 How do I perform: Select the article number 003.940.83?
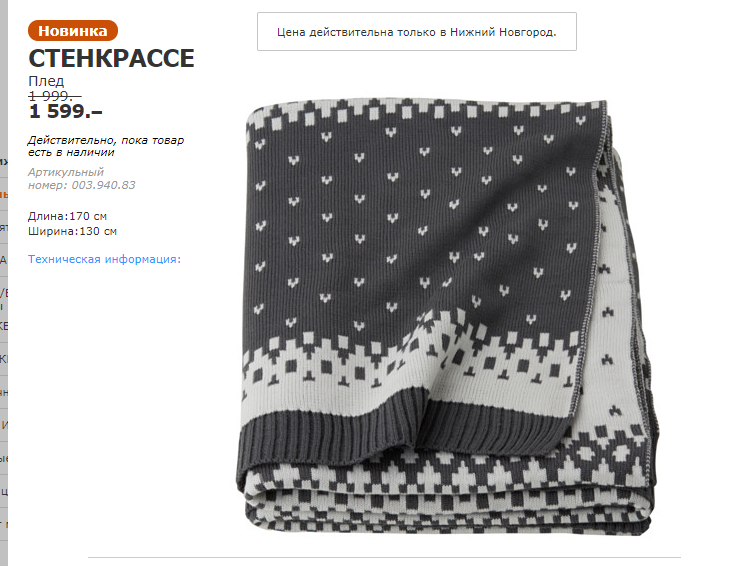pyautogui.click(x=103, y=185)
